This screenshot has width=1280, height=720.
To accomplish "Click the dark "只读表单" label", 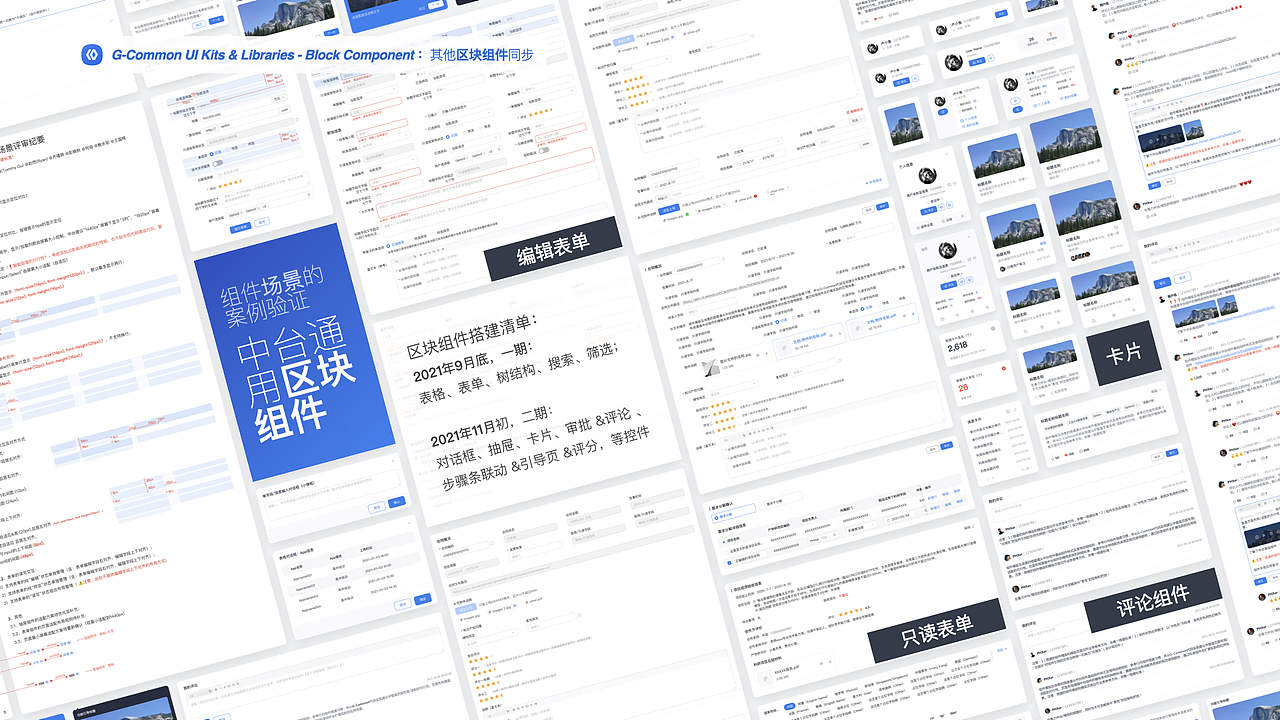I will click(936, 630).
